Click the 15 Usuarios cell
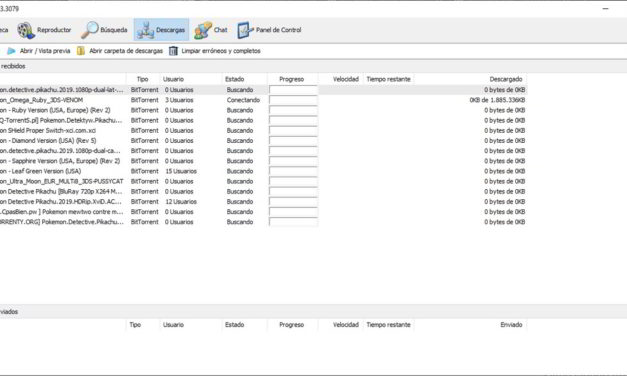627x376 pixels. (181, 171)
